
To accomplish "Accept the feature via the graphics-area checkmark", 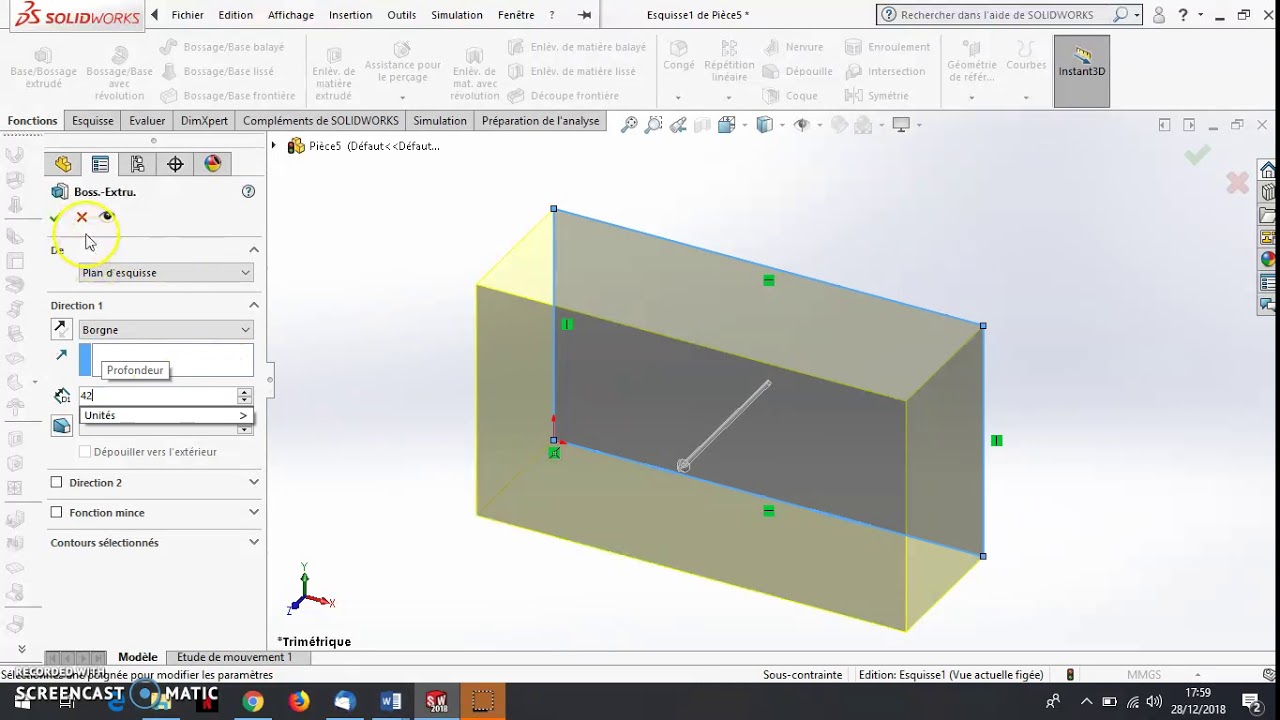I will pyautogui.click(x=1197, y=155).
